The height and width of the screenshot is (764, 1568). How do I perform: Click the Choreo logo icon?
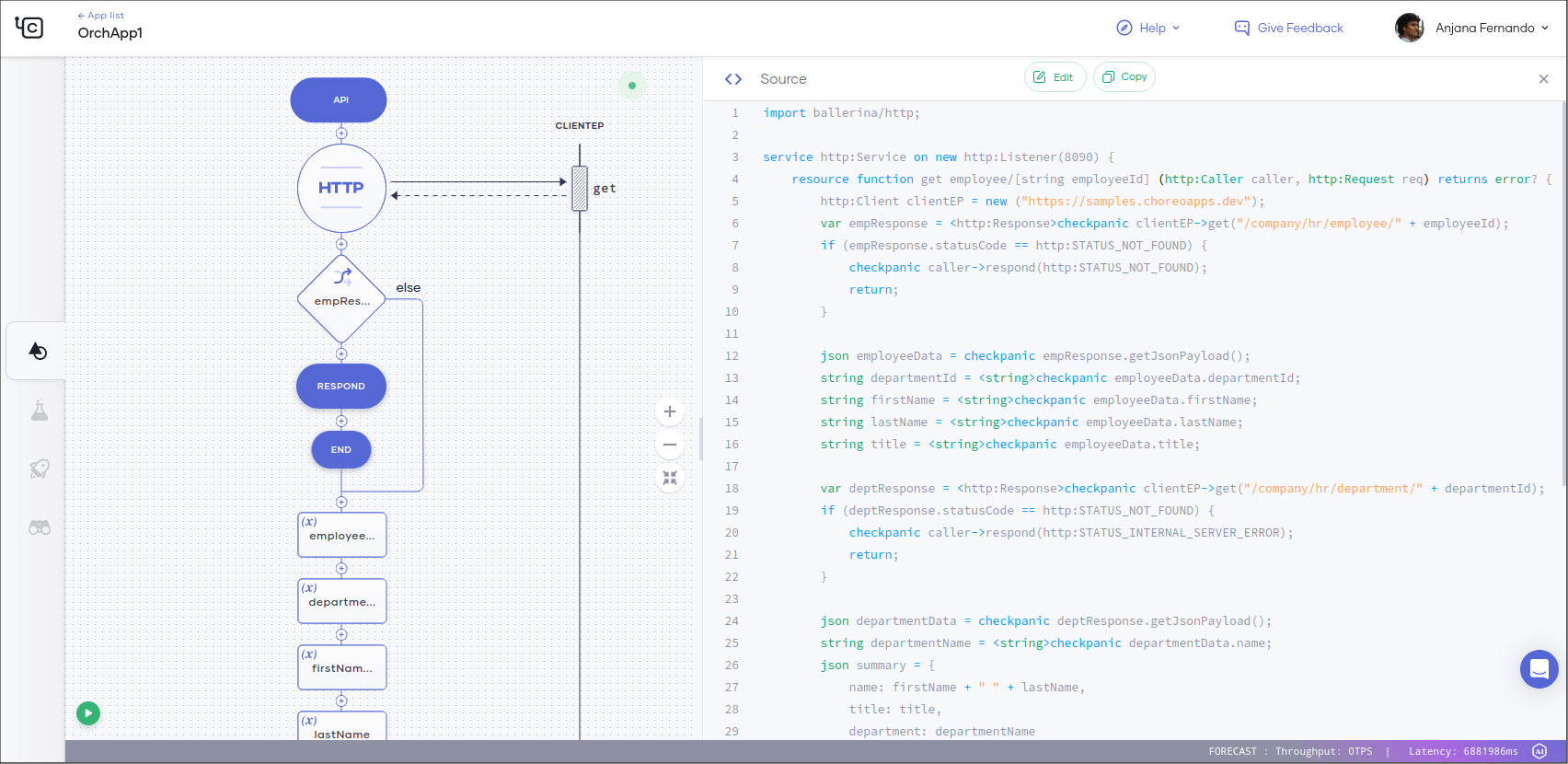[x=29, y=28]
